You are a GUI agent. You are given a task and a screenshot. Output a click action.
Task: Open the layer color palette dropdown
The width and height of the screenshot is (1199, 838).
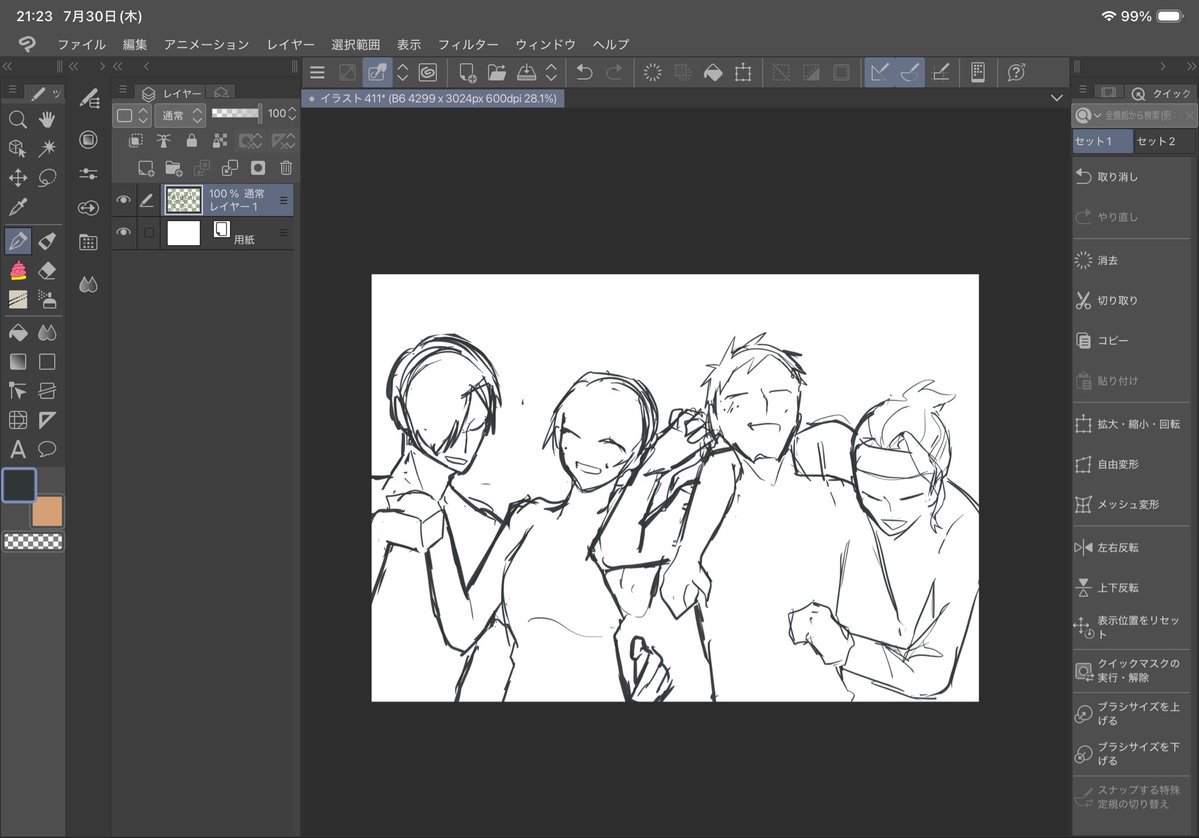pyautogui.click(x=132, y=115)
